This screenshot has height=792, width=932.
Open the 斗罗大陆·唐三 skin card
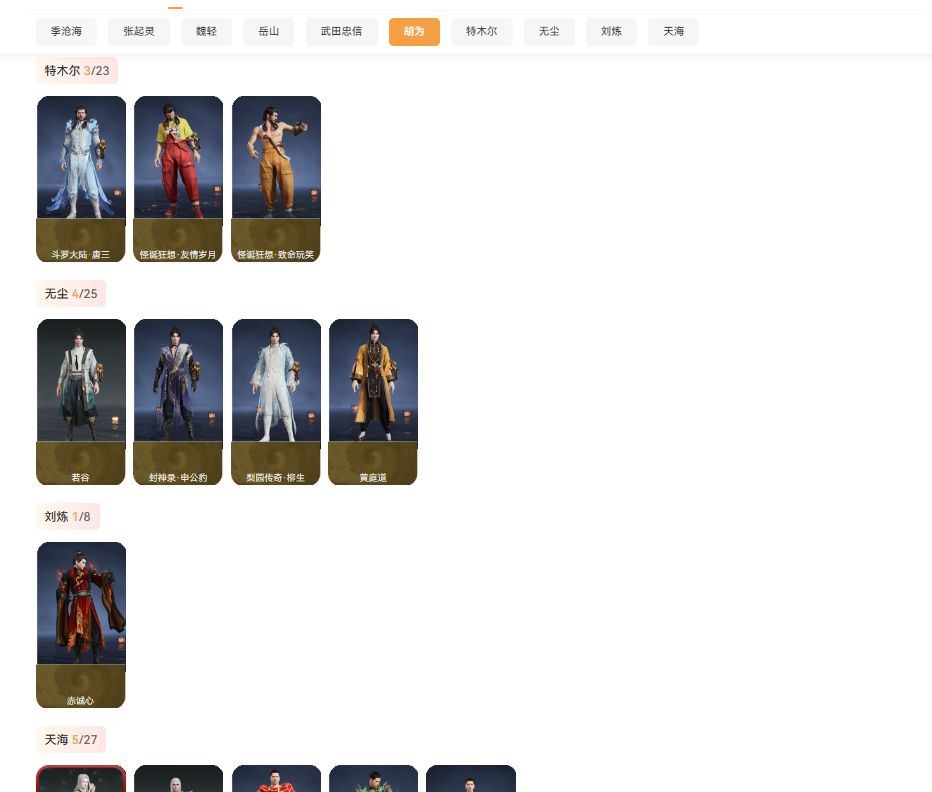81,179
